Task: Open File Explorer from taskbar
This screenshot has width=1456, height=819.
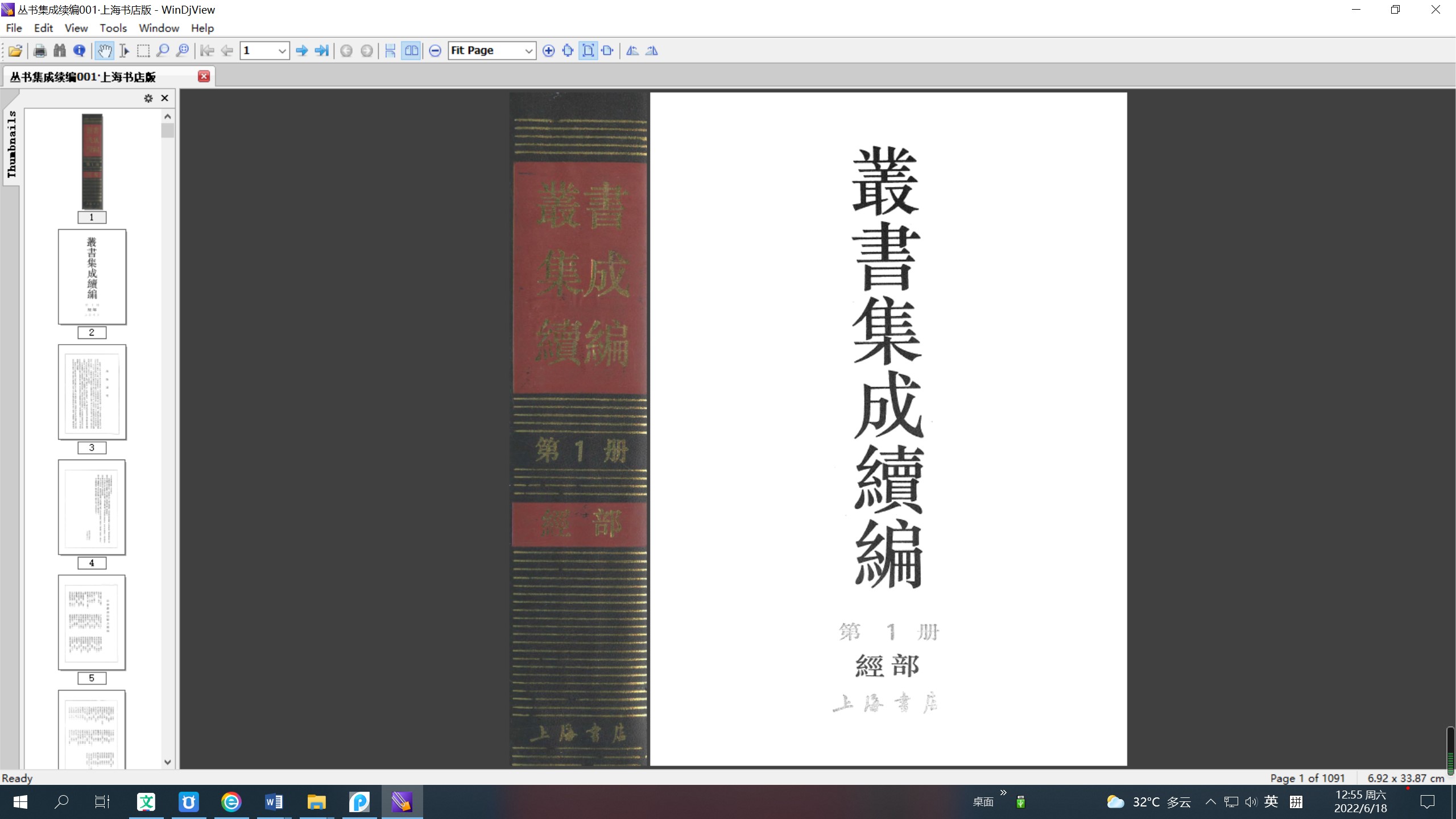Action: tap(317, 802)
